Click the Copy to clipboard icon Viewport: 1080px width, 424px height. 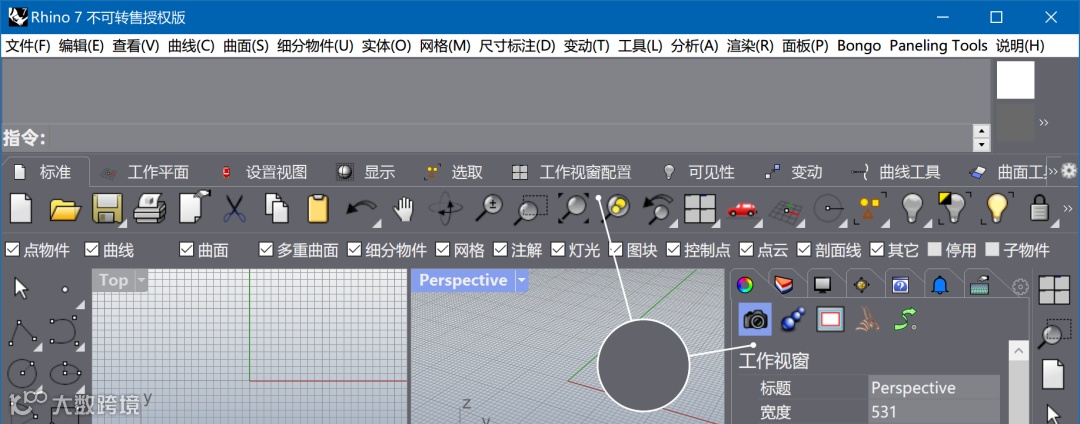[277, 208]
